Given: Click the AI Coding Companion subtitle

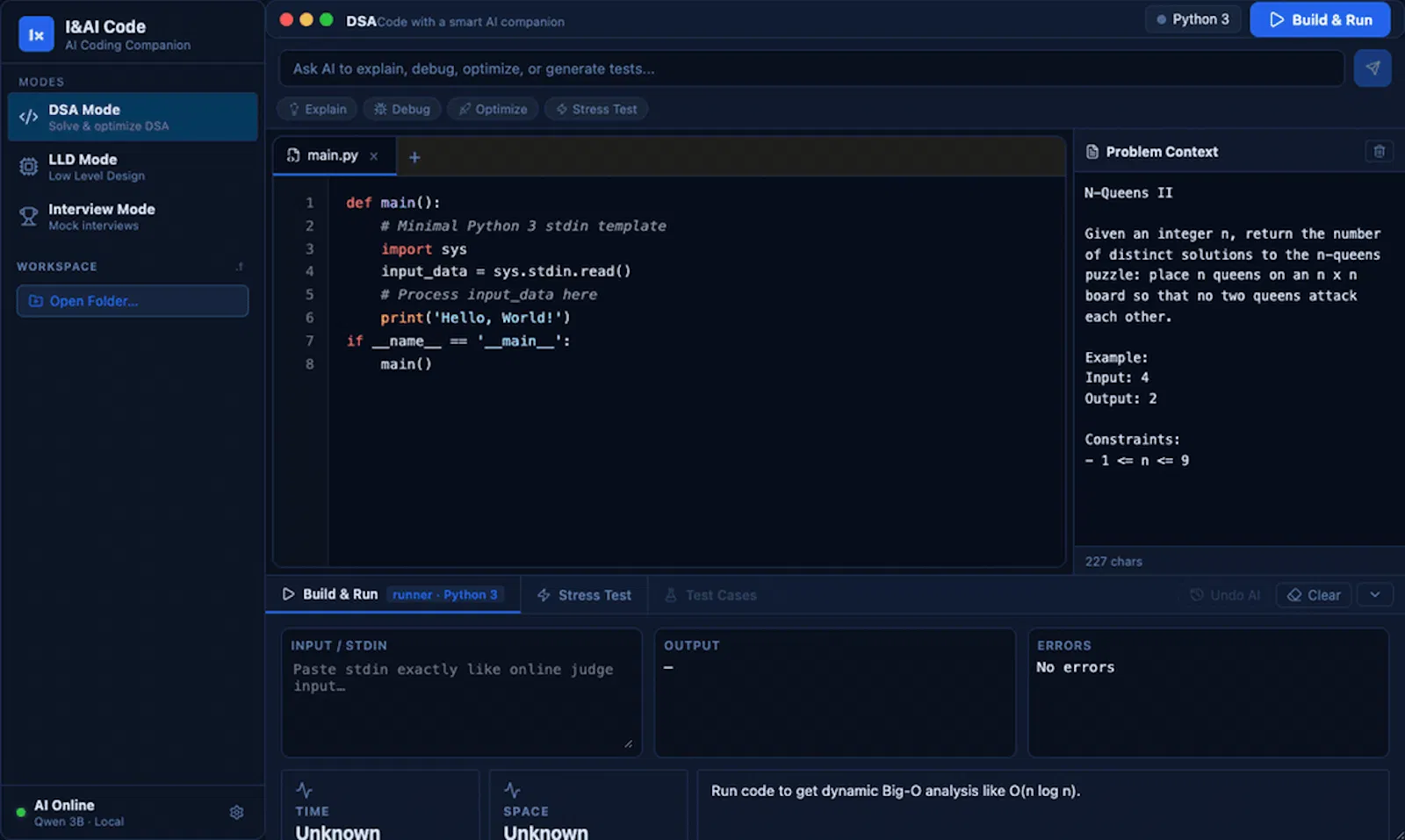Looking at the screenshot, I should coord(127,45).
